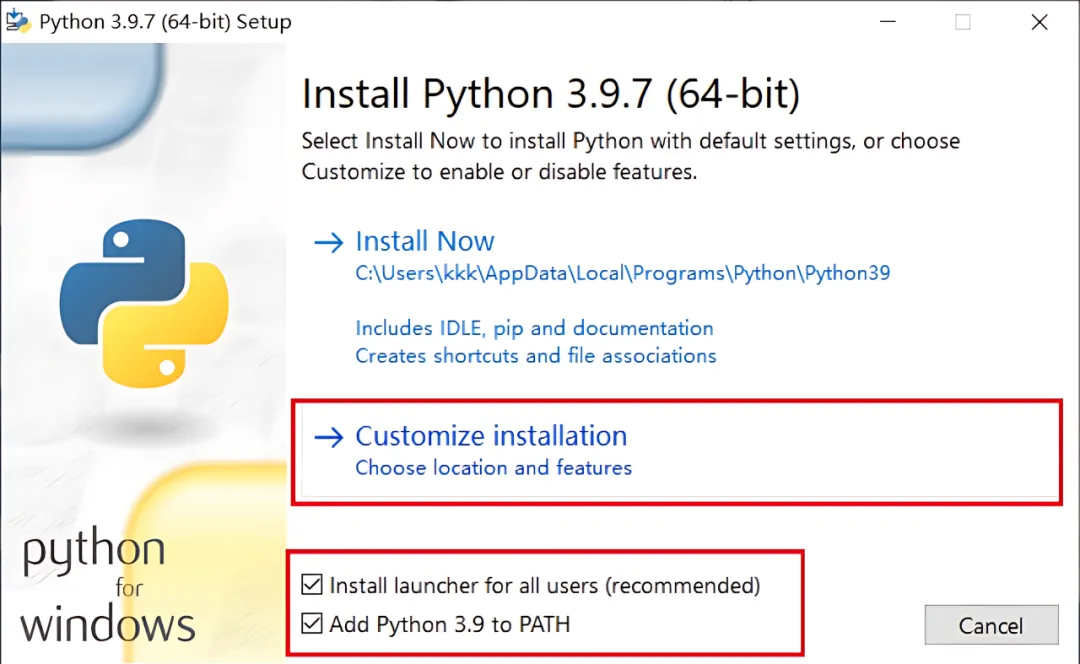This screenshot has height=664, width=1080.
Task: Click the greyed-out maximize button
Action: (962, 22)
